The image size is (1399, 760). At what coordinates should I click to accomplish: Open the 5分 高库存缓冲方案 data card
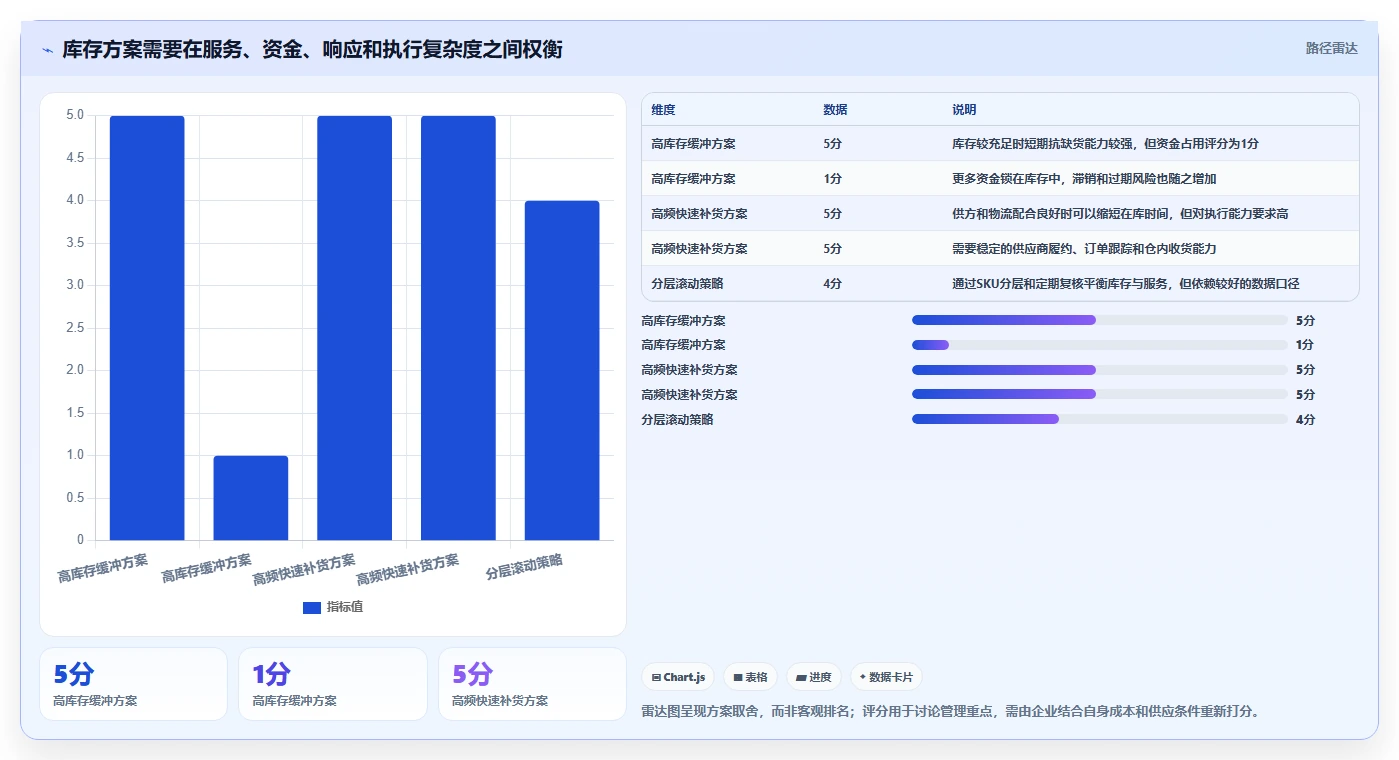pos(133,684)
